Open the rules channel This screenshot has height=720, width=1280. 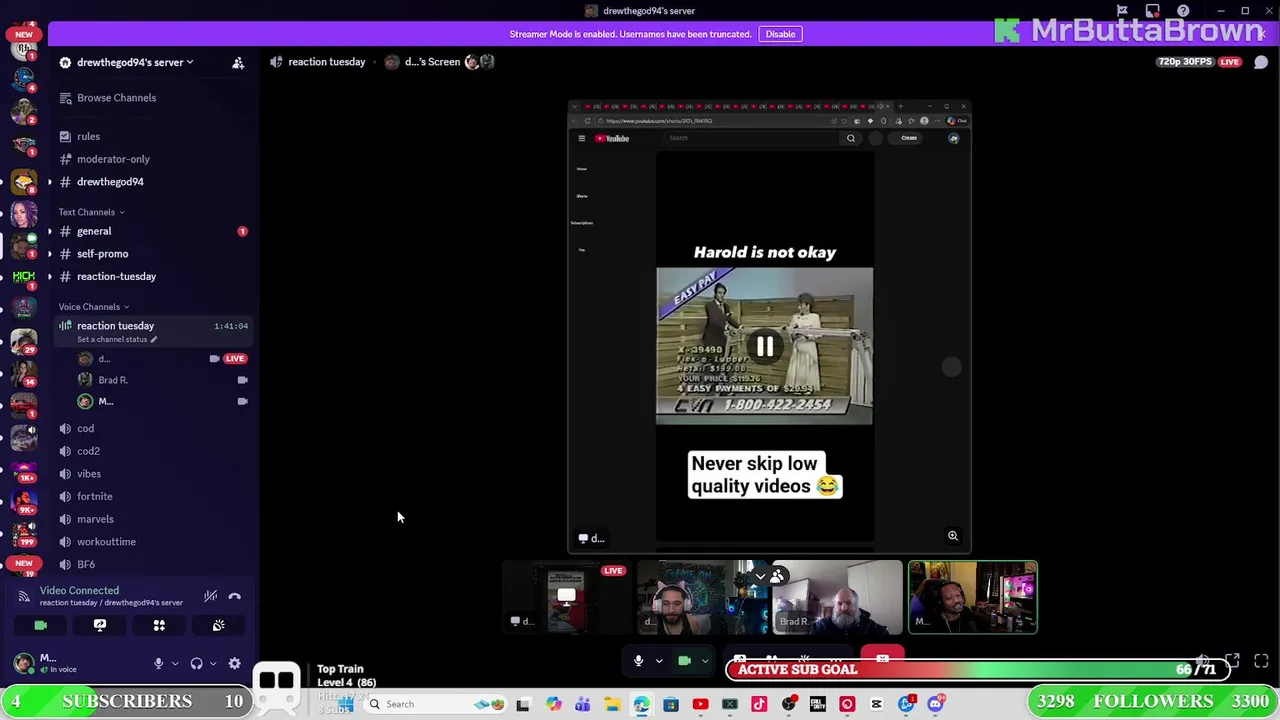[88, 136]
